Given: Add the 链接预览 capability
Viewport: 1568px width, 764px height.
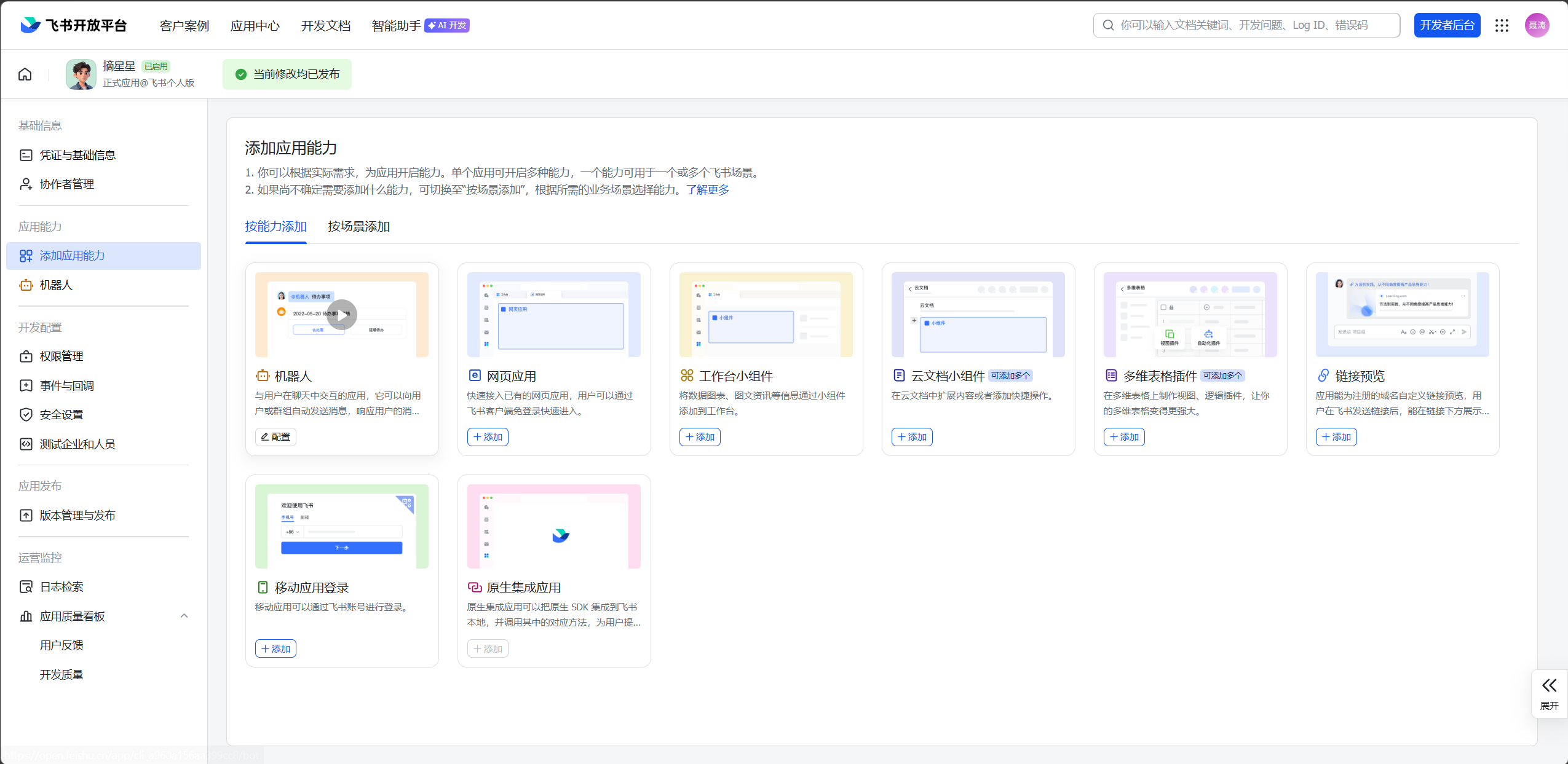Looking at the screenshot, I should click(1336, 437).
